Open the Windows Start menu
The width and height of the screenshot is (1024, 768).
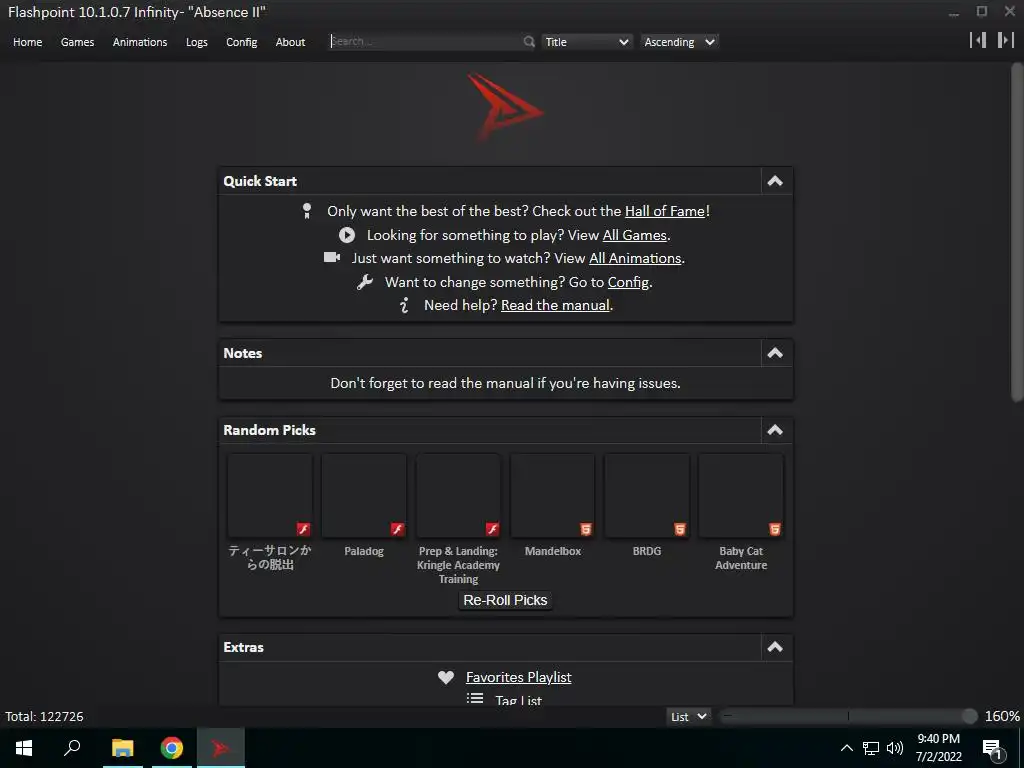click(x=24, y=748)
